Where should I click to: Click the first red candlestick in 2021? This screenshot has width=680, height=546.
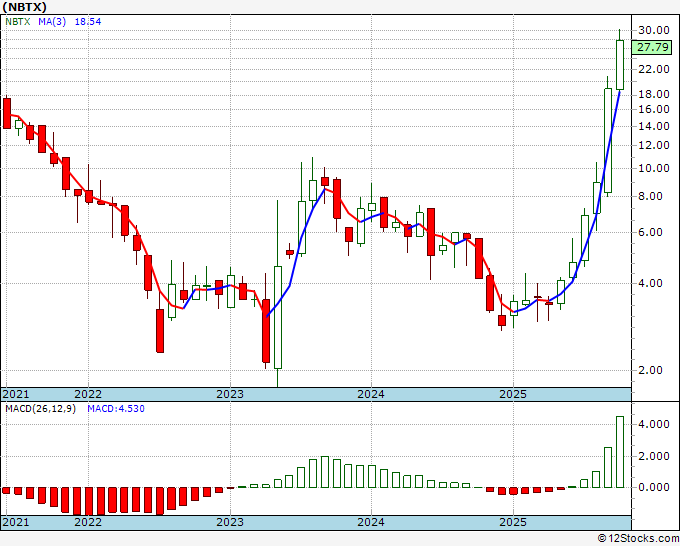(x=7, y=113)
